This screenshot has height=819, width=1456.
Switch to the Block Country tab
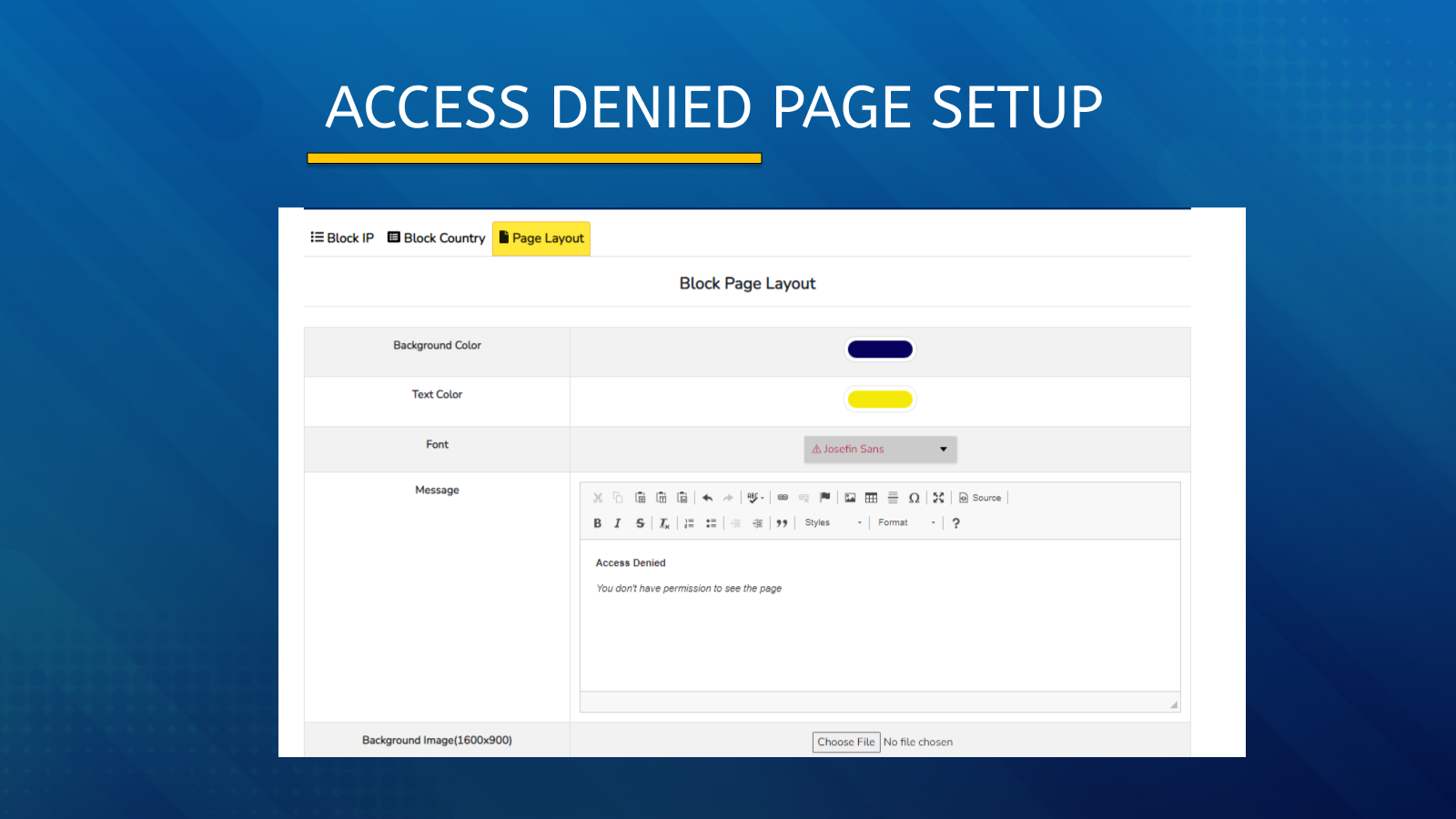tap(435, 238)
